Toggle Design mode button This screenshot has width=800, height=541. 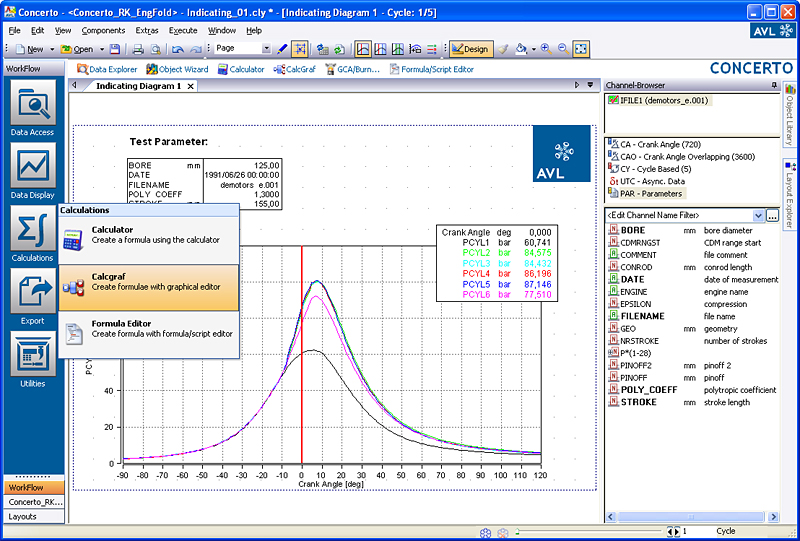471,49
